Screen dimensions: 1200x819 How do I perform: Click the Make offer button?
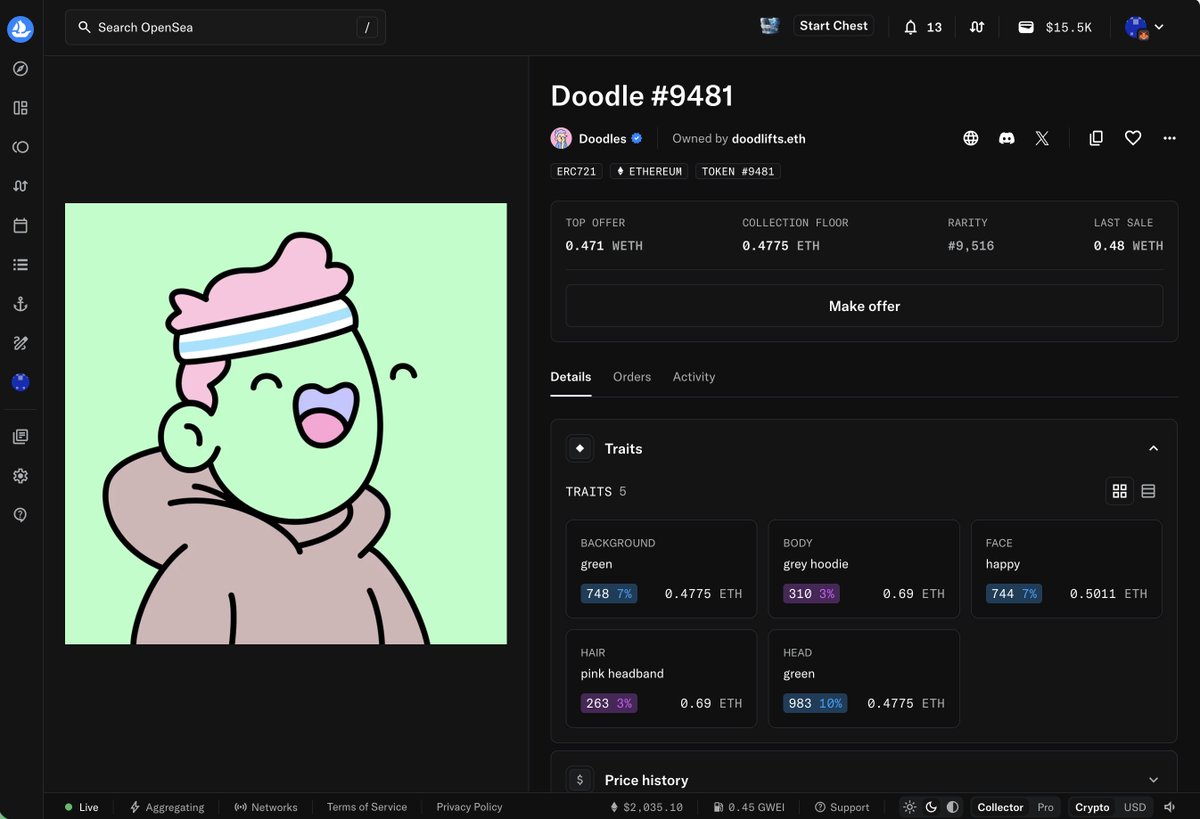(x=864, y=306)
